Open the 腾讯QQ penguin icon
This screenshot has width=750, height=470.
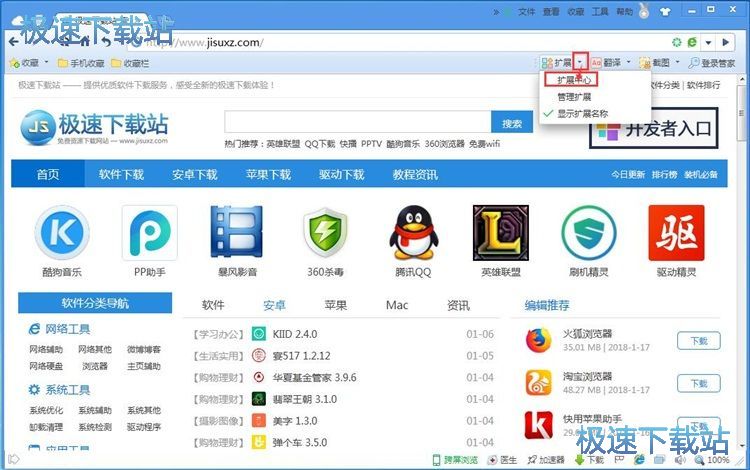[414, 232]
